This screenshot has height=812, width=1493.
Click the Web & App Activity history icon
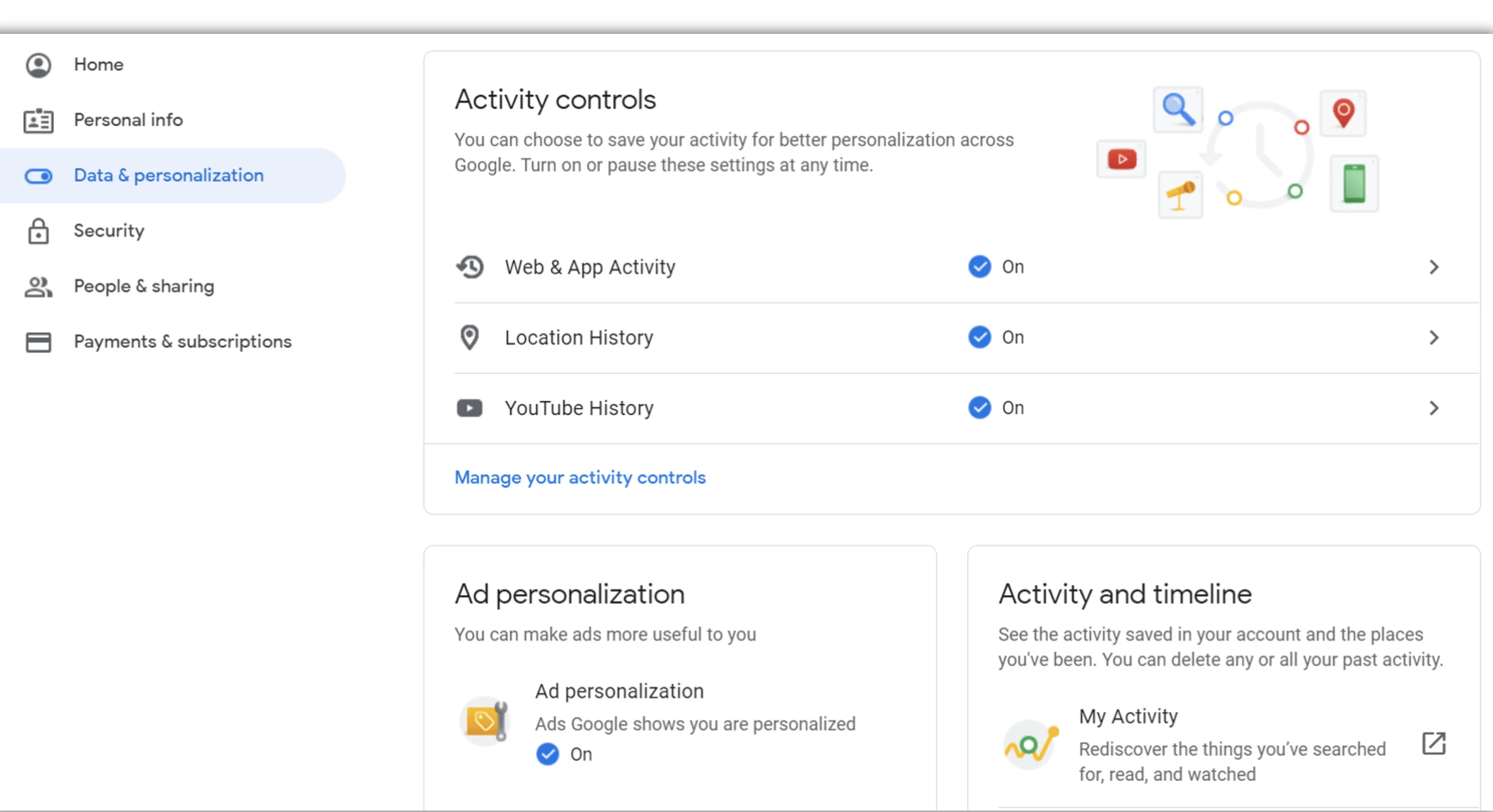click(x=470, y=267)
